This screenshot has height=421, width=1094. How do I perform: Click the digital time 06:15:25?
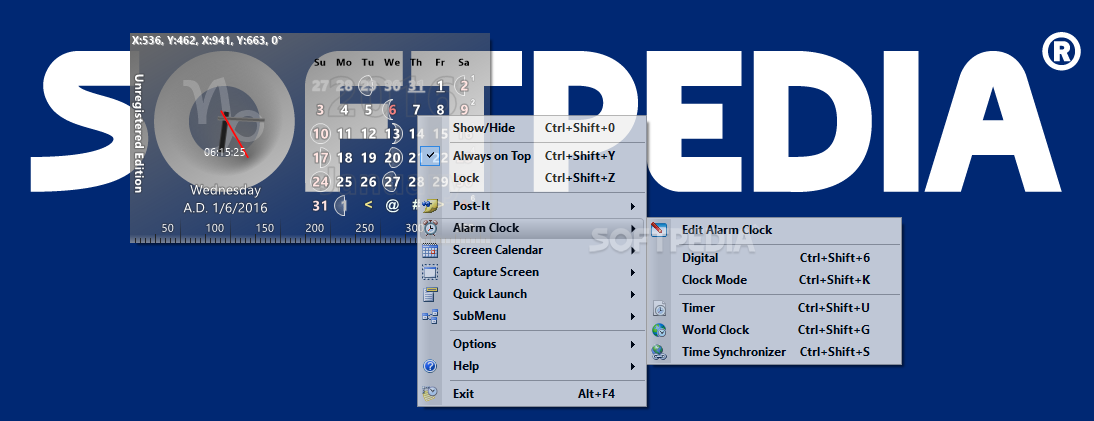(224, 152)
